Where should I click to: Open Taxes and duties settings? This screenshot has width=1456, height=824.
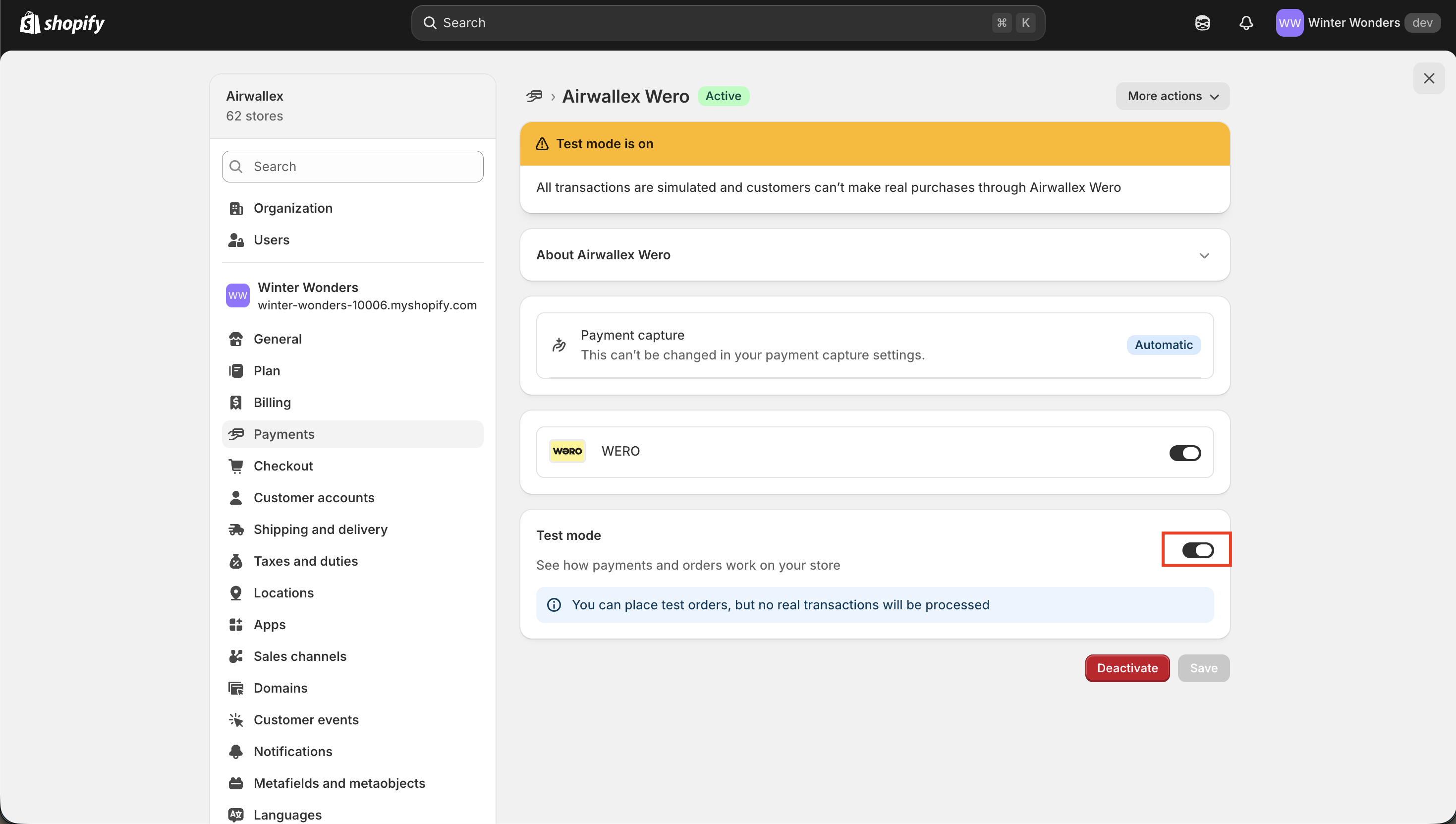353,561
